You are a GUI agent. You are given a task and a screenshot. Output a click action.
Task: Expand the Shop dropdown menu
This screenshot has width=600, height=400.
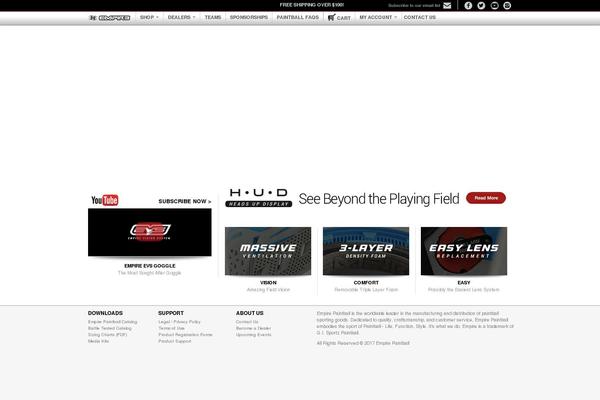pyautogui.click(x=149, y=17)
